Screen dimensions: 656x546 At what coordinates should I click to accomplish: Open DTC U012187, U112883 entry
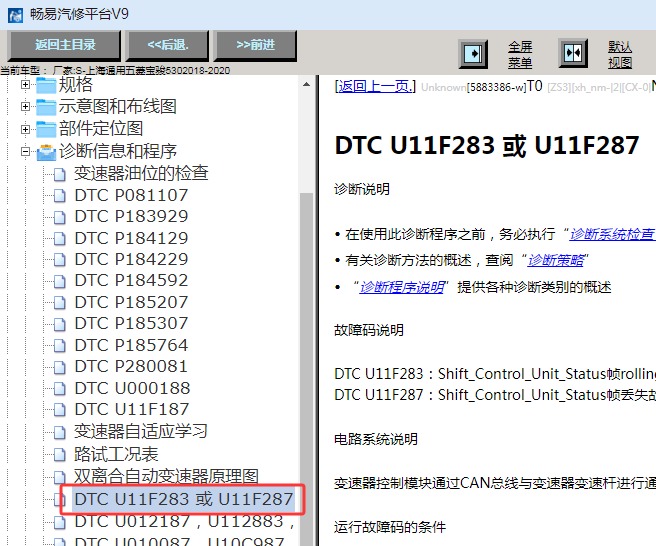(x=184, y=521)
